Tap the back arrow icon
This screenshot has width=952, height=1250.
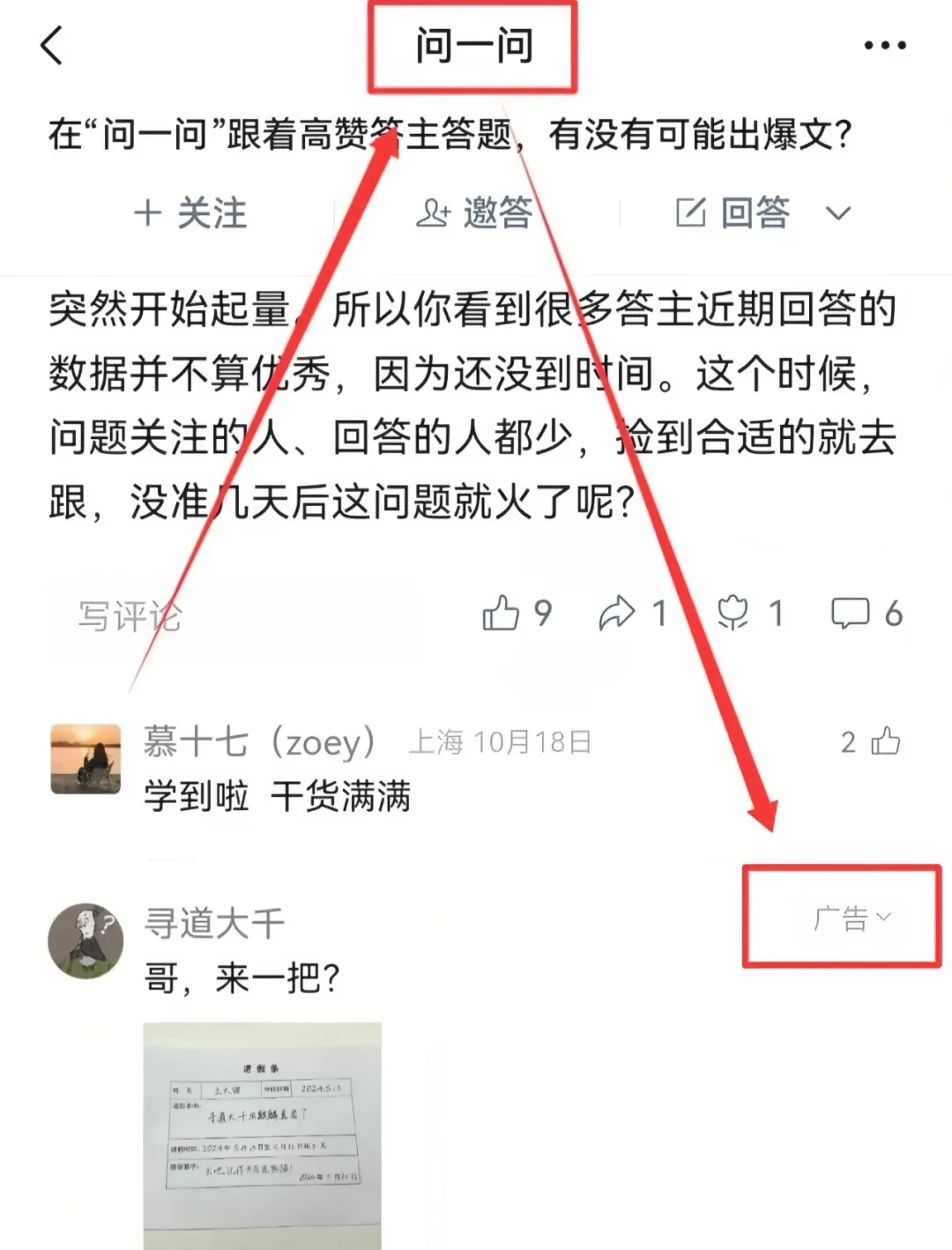52,45
